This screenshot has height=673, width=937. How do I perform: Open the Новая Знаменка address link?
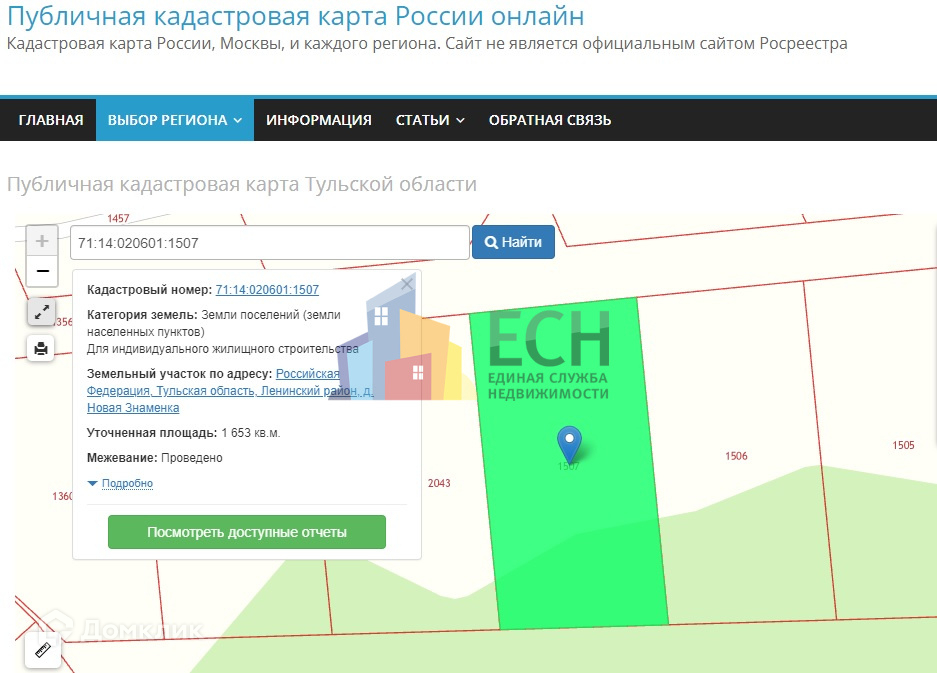(133, 408)
